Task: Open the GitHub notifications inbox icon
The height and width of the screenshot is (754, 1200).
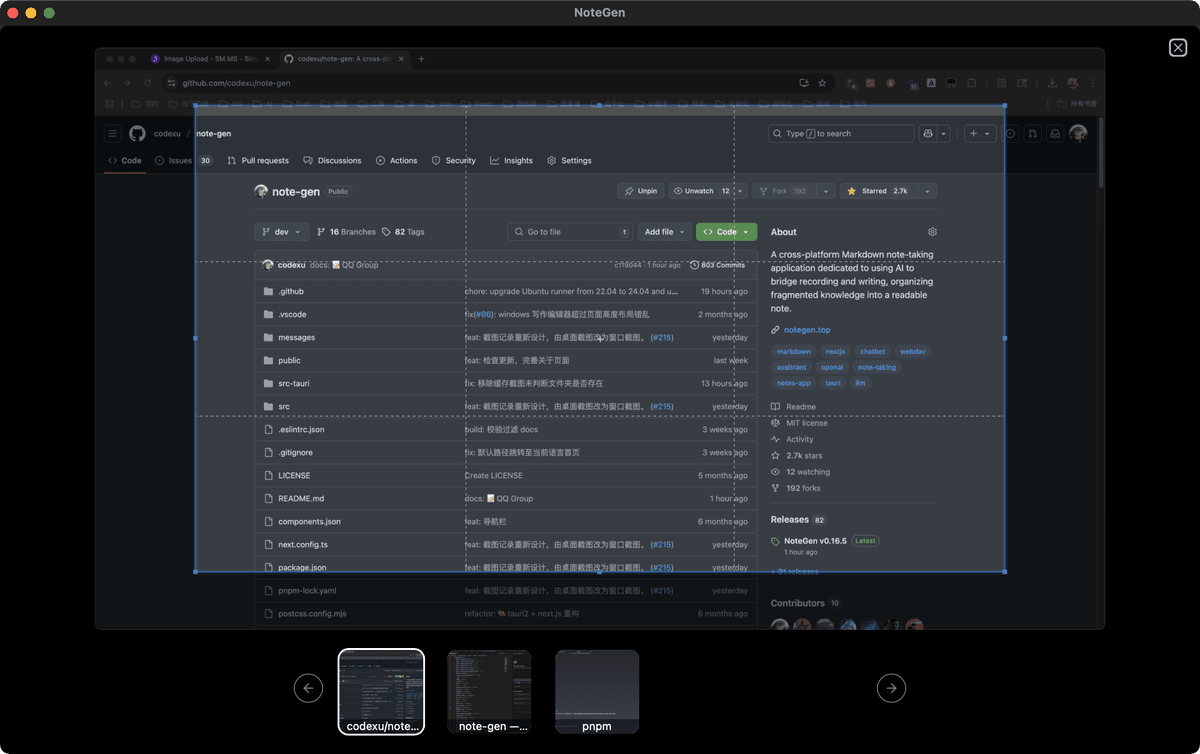Action: tap(1054, 133)
